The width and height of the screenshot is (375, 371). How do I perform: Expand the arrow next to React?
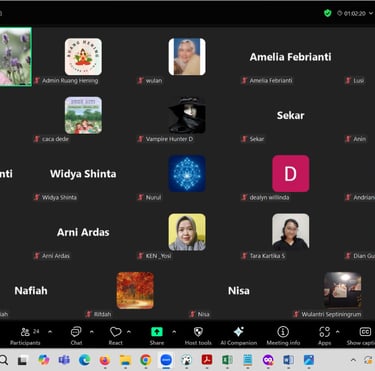coord(129,332)
